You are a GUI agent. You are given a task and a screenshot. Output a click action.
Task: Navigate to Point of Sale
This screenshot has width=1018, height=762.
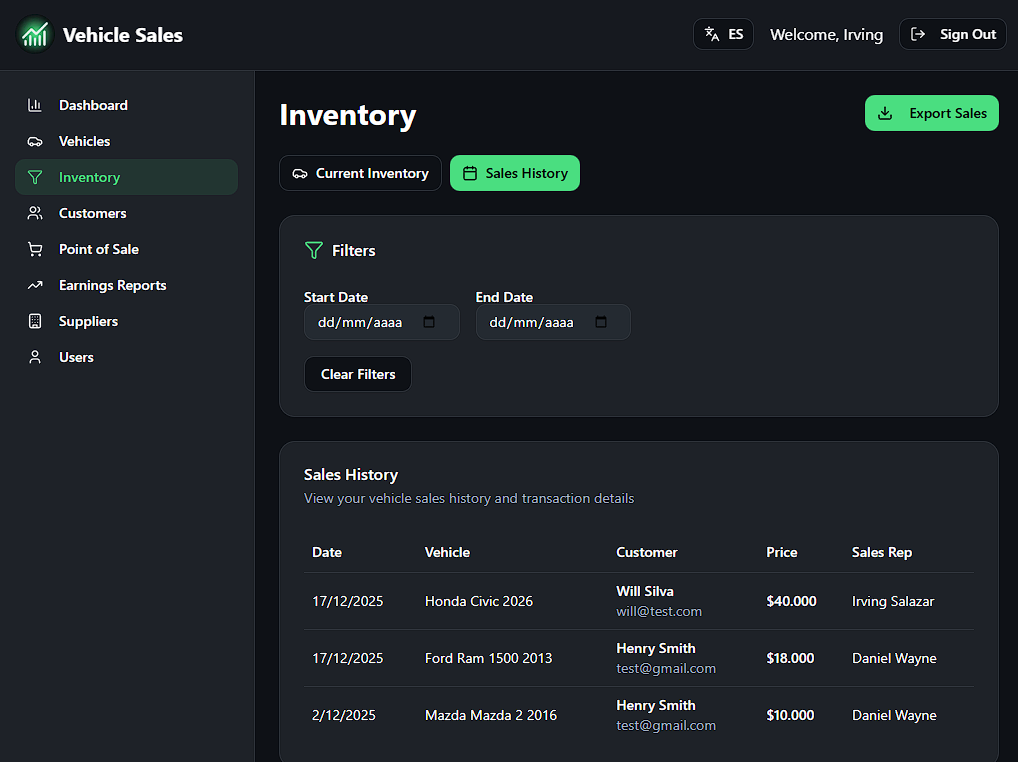tap(127, 249)
